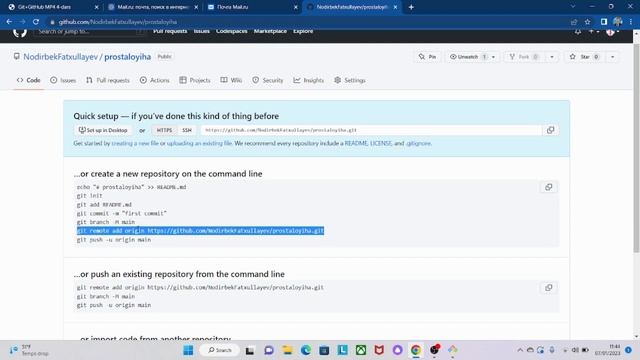Open Microsoft Edge from taskbar
This screenshot has width=640, height=360.
306,350
